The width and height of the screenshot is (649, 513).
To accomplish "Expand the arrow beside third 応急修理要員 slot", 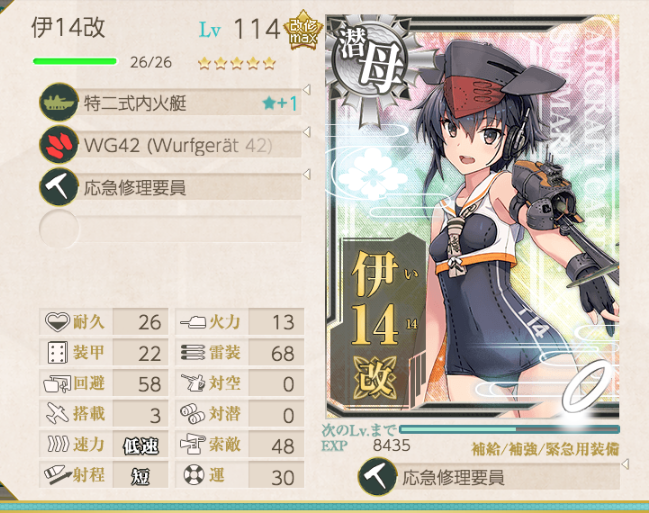I will pos(307,174).
